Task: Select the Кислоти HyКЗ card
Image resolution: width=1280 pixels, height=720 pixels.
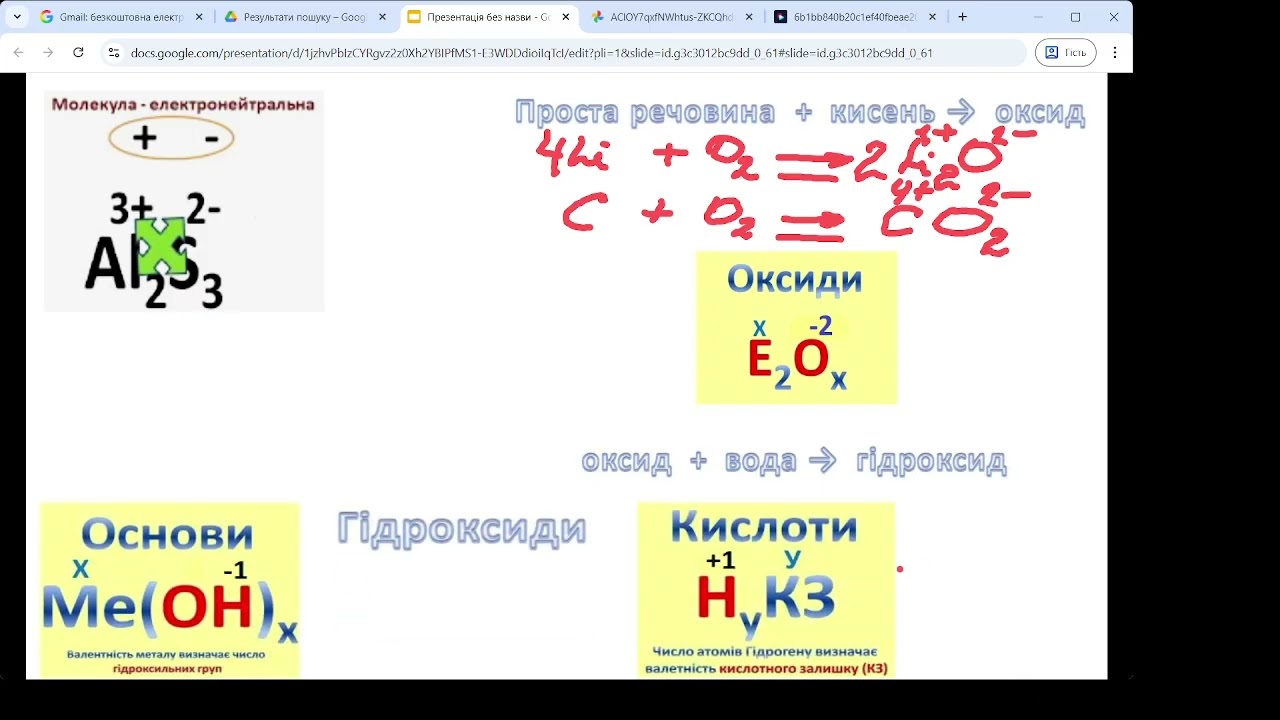Action: tap(766, 590)
